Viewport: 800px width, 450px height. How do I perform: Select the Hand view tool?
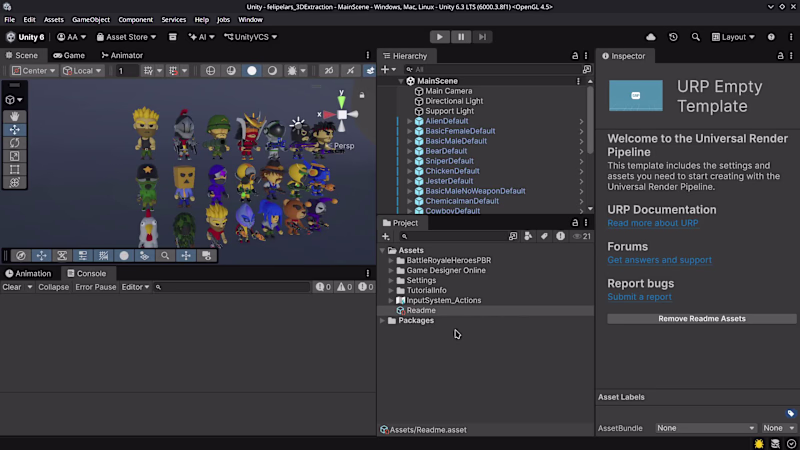click(x=14, y=117)
